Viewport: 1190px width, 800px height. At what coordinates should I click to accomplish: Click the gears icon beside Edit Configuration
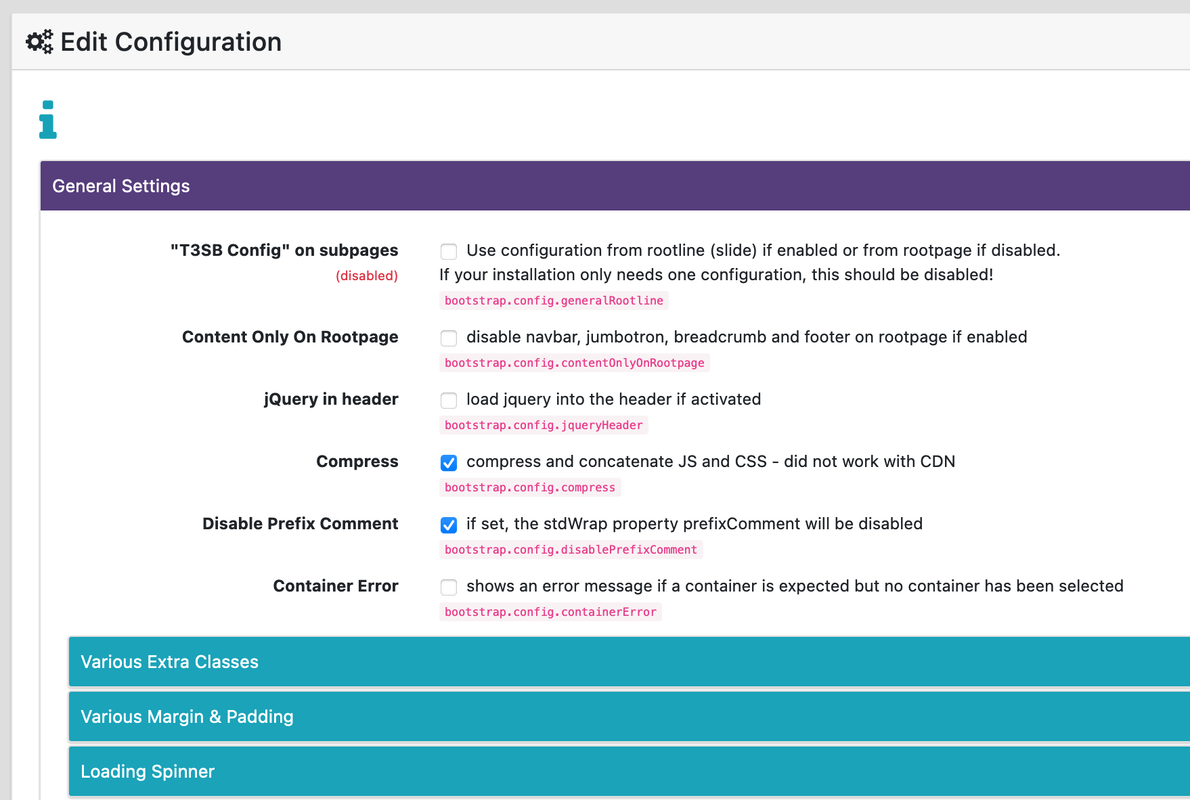pyautogui.click(x=40, y=42)
